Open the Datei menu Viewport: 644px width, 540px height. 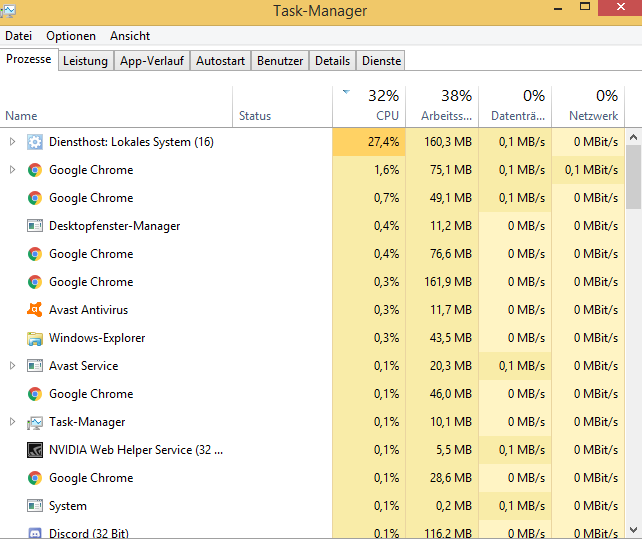pyautogui.click(x=18, y=36)
